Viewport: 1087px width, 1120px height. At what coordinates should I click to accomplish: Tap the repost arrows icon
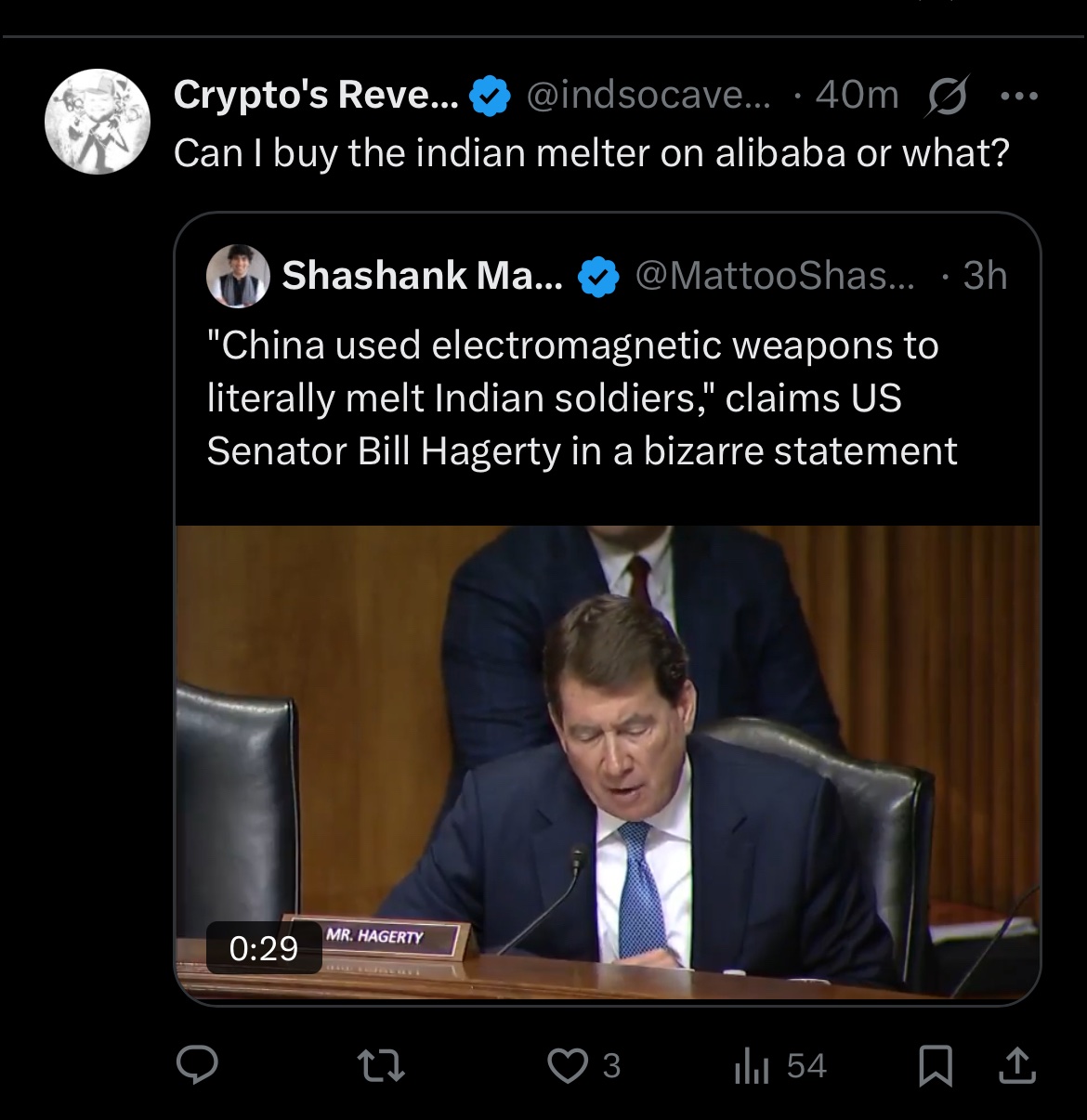[382, 1065]
